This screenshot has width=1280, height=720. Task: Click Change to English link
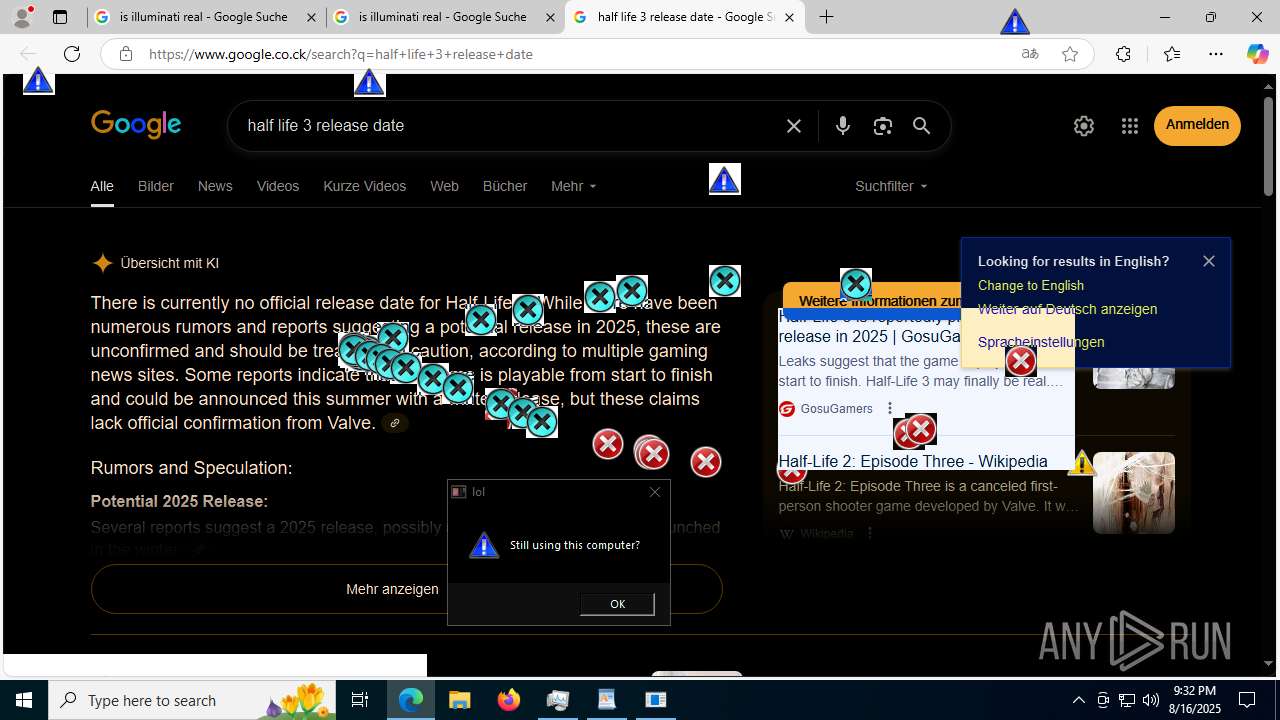pos(1031,286)
